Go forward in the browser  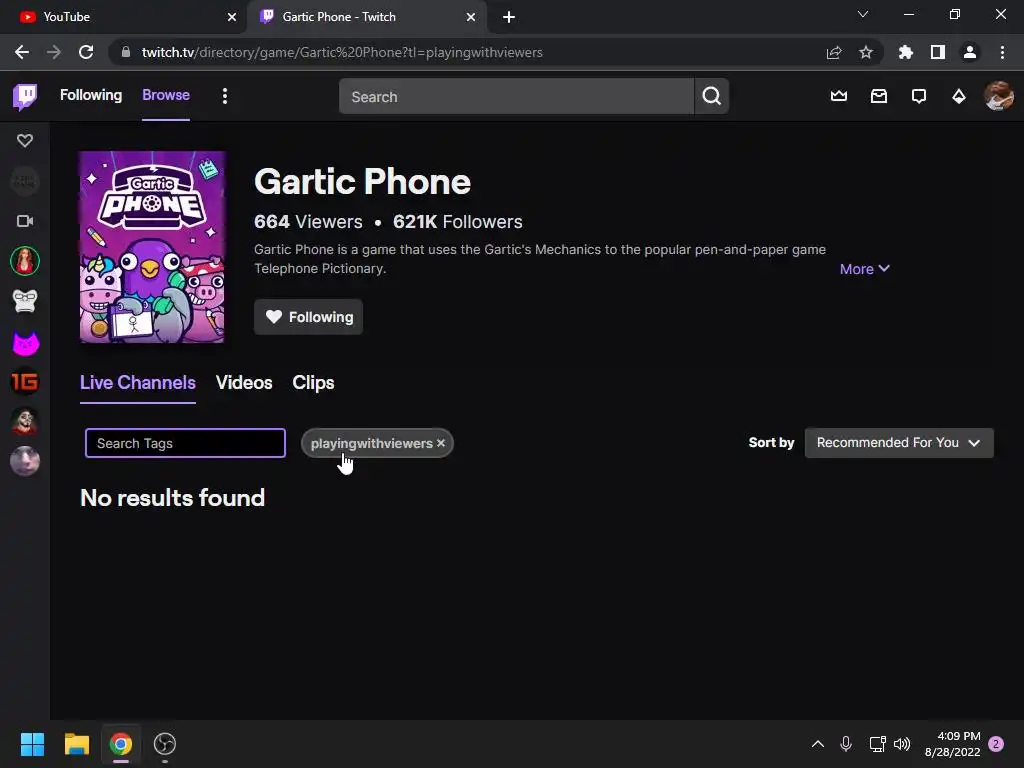pyautogui.click(x=54, y=52)
